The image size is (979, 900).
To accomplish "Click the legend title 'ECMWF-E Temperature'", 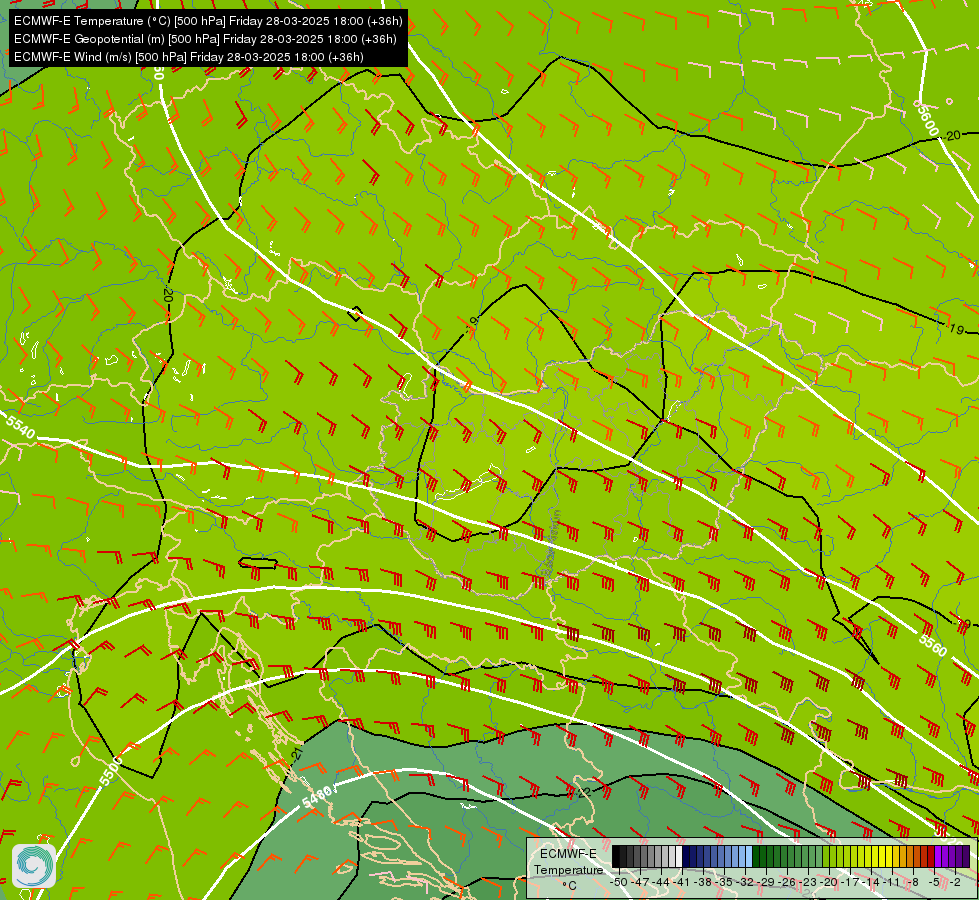I will 568,861.
